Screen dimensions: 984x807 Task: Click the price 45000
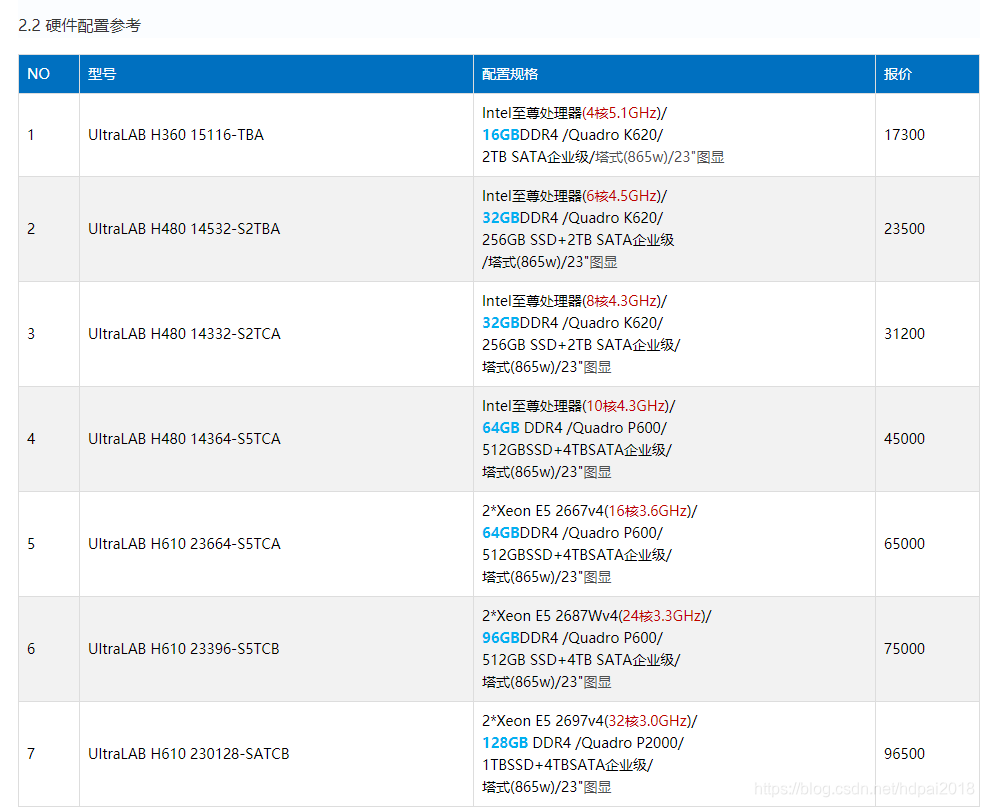904,439
